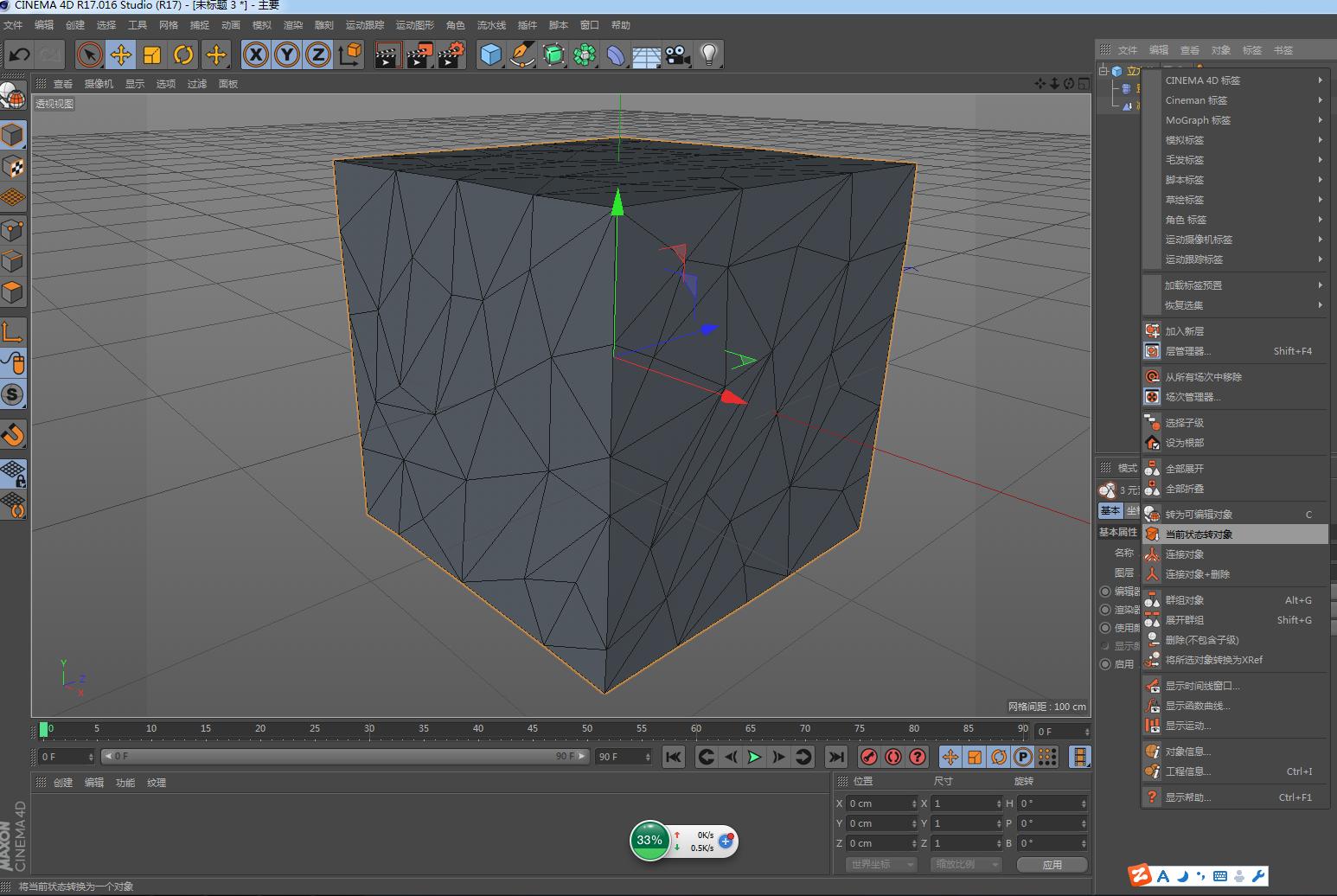This screenshot has height=896, width=1337.
Task: Add a Camera using the toolbar icon
Action: coord(676,54)
